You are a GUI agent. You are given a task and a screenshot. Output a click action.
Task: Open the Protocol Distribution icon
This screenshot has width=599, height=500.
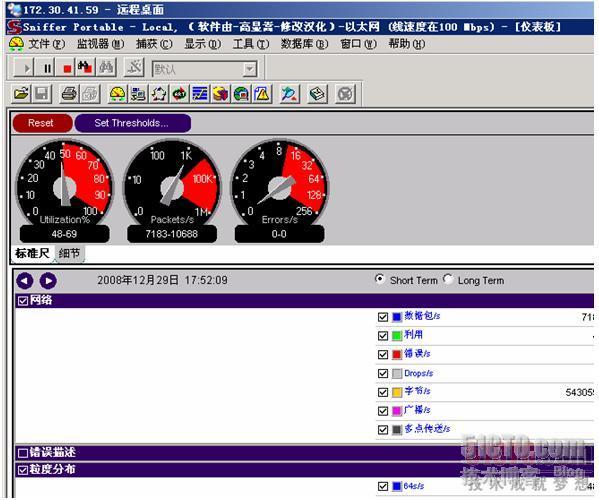coord(220,93)
